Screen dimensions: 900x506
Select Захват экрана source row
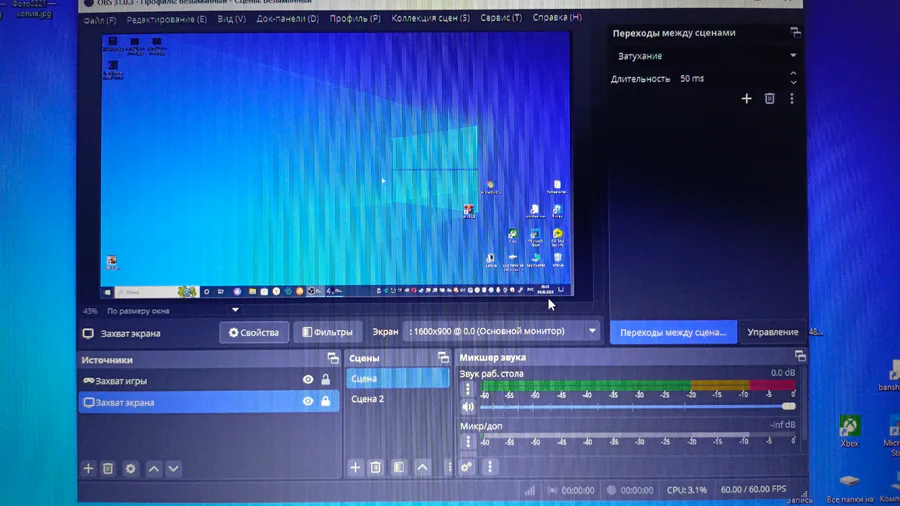(208, 402)
